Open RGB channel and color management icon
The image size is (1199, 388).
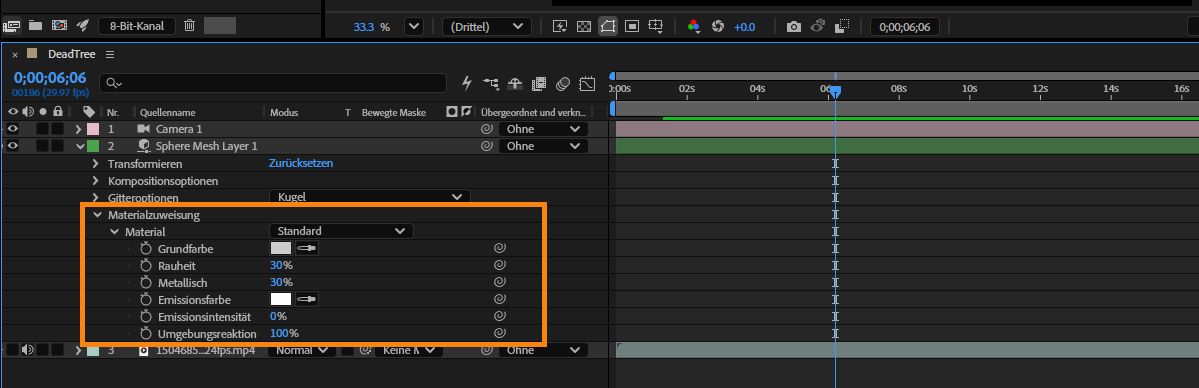694,26
